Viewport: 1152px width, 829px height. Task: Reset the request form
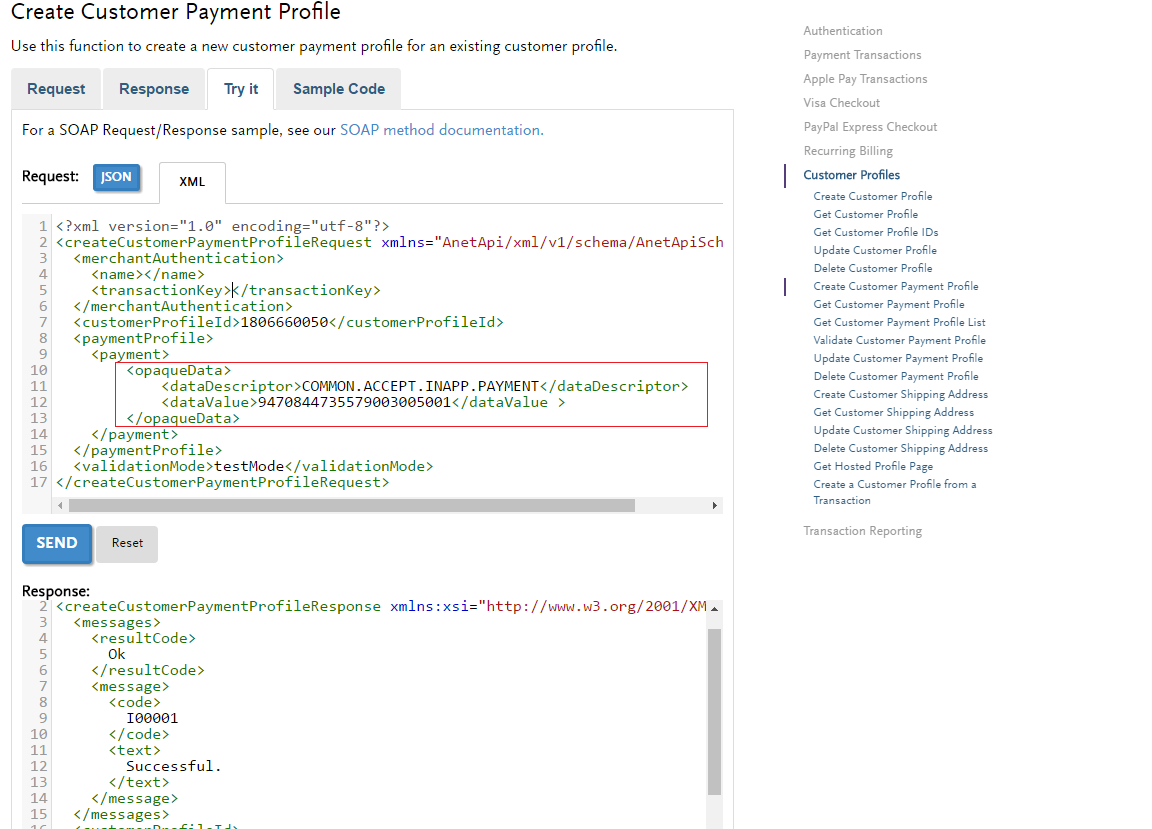pos(126,543)
